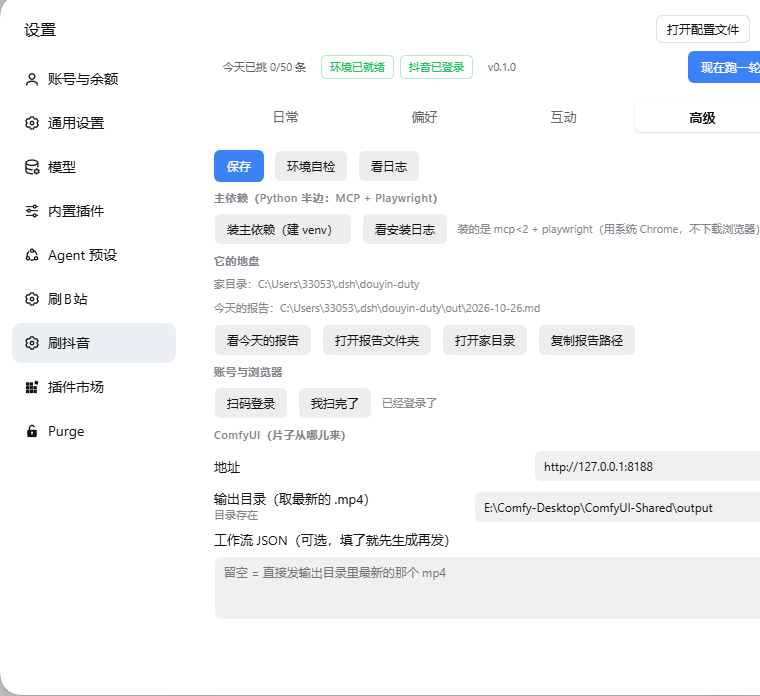Click the 它的地盘 section heading
Screen dimensions: 760x696
point(237,261)
